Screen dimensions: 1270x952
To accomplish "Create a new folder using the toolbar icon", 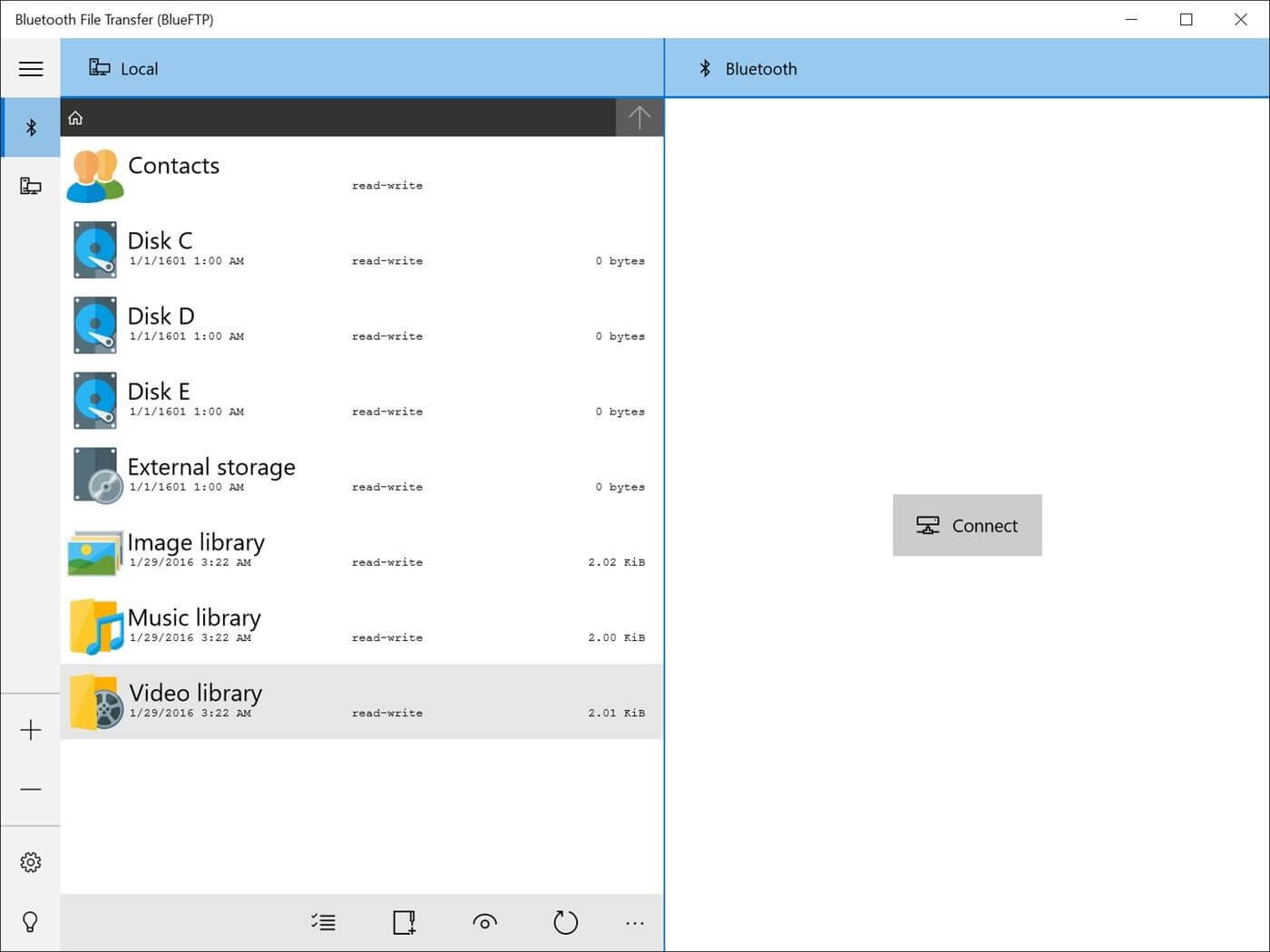I will tap(404, 922).
